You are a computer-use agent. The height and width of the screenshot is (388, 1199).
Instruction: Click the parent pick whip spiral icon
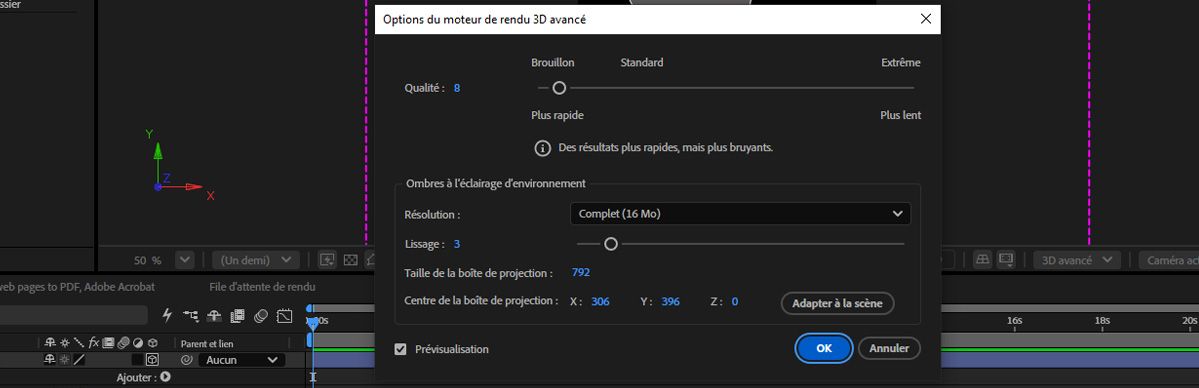click(x=187, y=360)
